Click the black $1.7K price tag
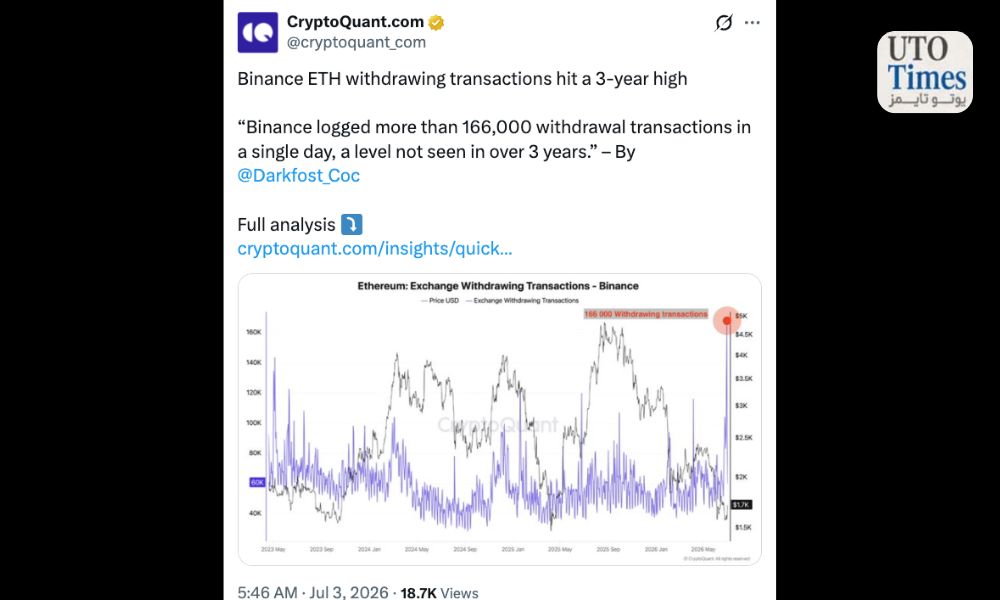 point(741,504)
